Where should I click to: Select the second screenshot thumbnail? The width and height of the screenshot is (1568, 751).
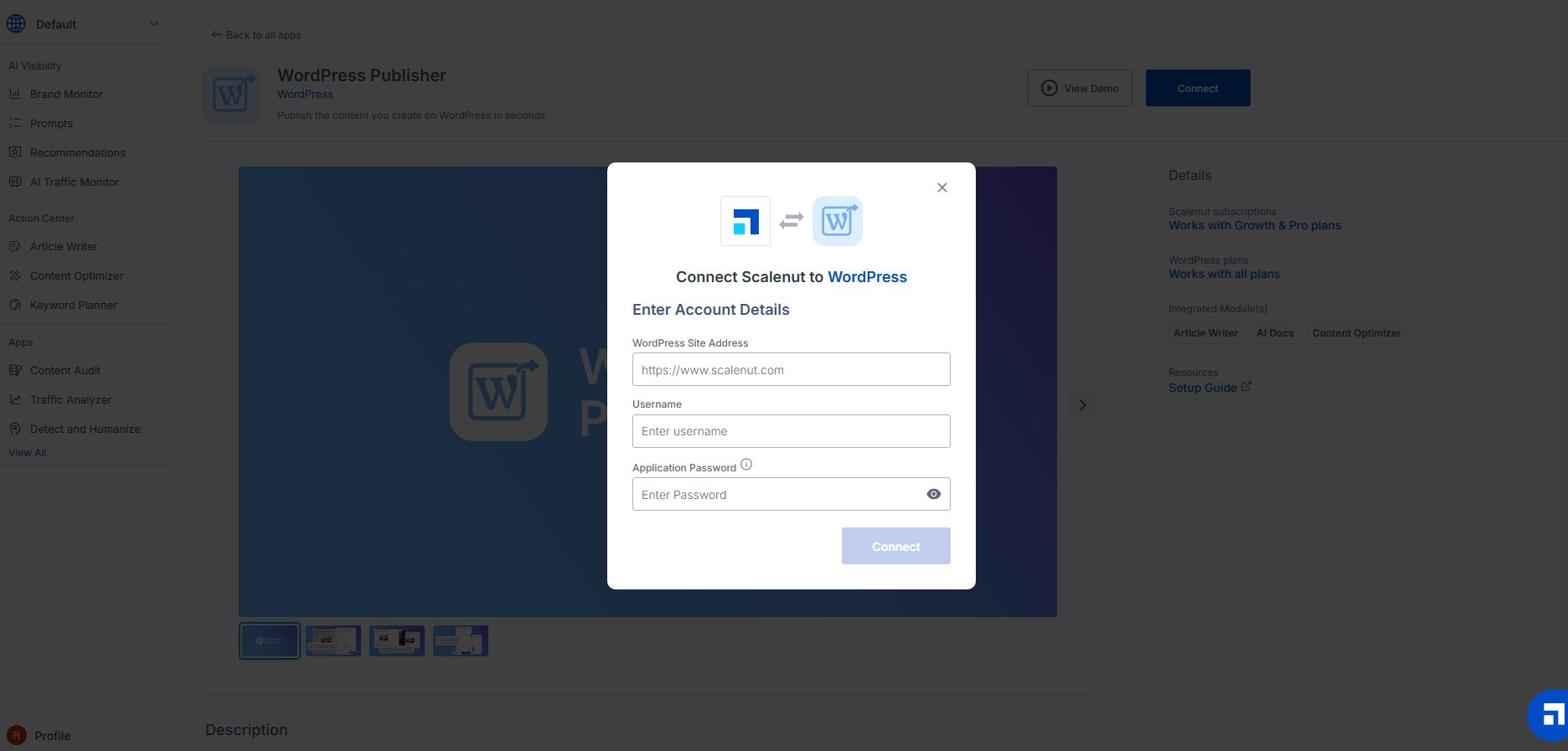333,640
